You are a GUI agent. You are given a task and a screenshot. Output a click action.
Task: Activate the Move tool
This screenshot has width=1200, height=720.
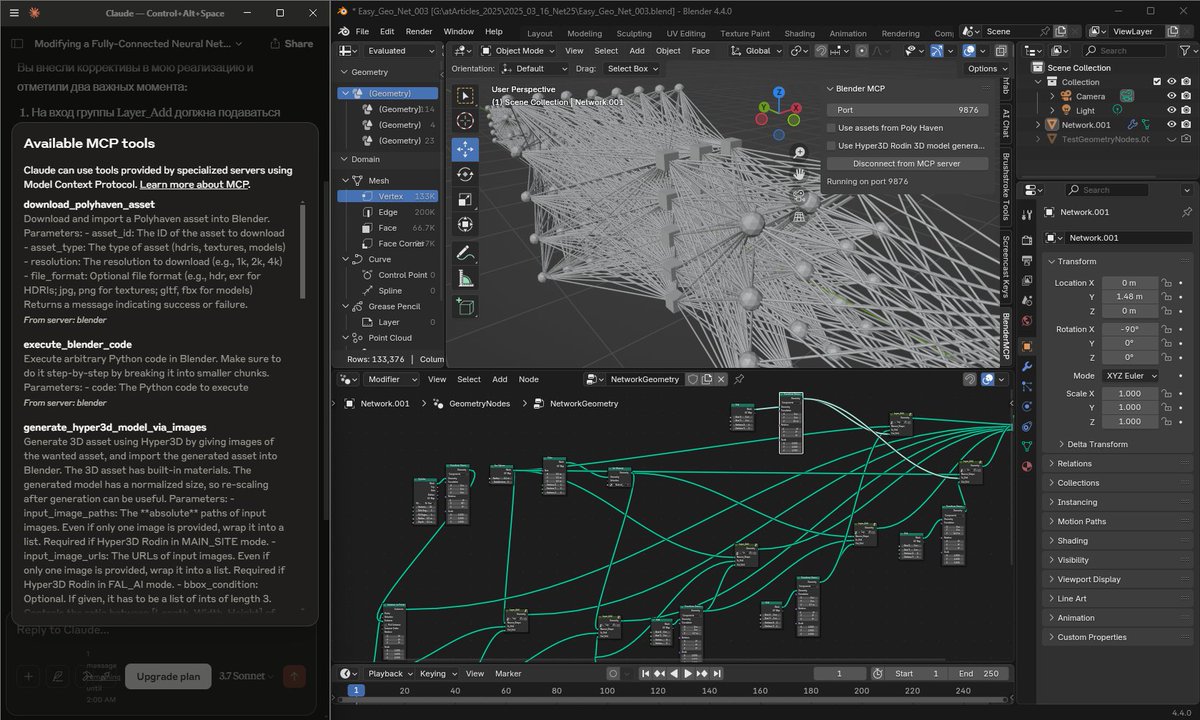[x=465, y=149]
